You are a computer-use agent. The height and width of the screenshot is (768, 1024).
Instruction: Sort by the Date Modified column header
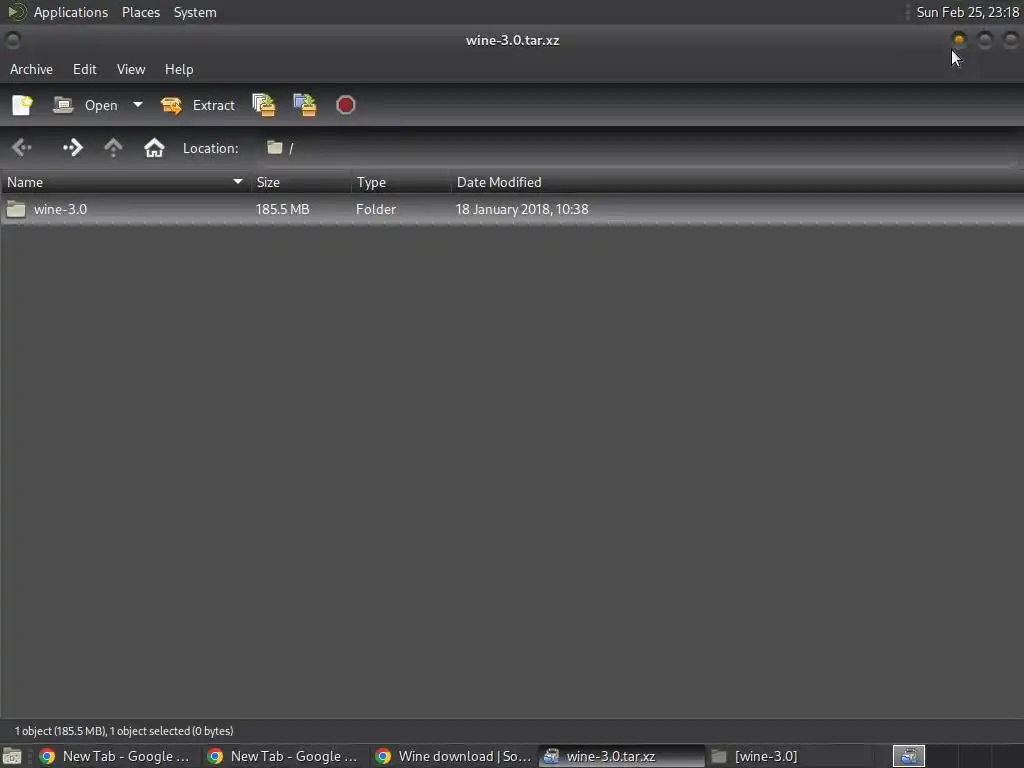(x=737, y=182)
